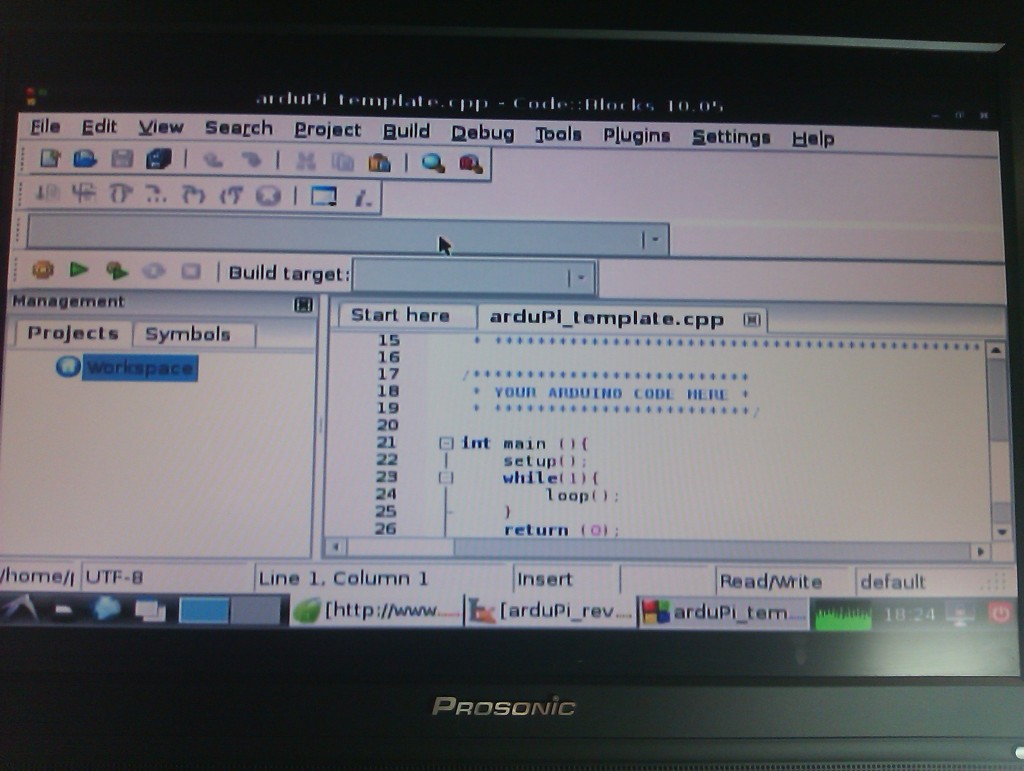Click the editor scrollbar down arrow
The image size is (1024, 771).
point(1000,531)
